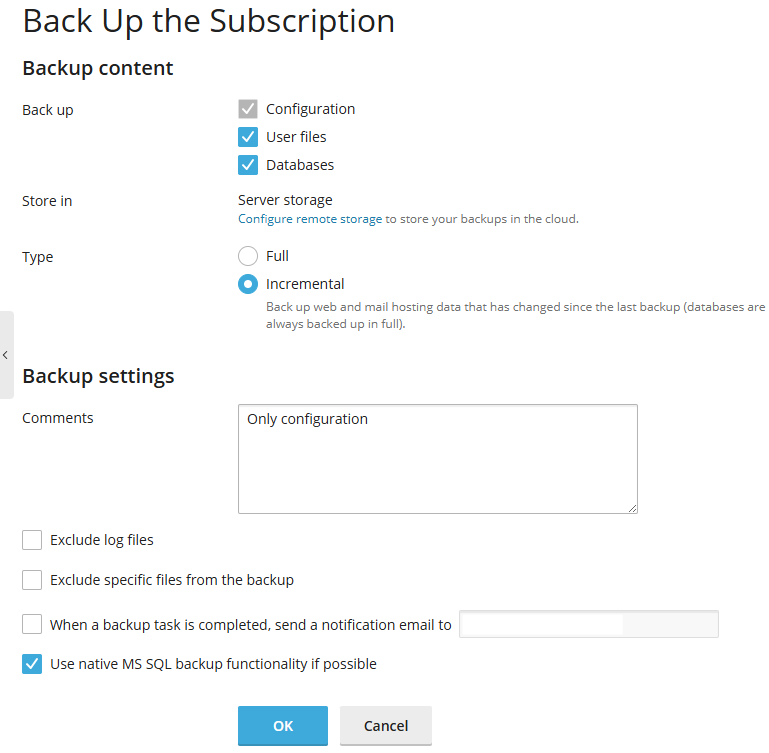Click the Server storage text
The width and height of the screenshot is (769, 753).
pos(285,200)
